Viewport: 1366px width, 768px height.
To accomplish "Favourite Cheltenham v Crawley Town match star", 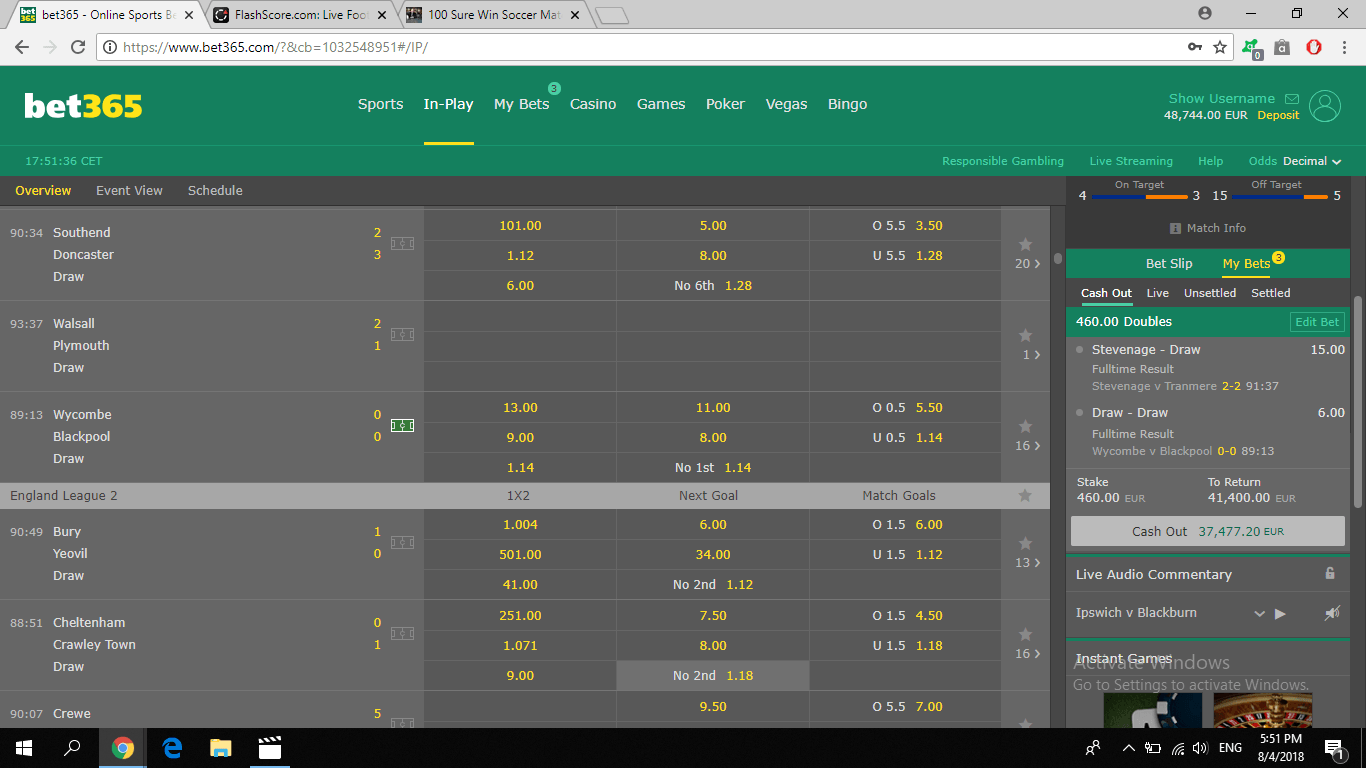I will [1025, 634].
